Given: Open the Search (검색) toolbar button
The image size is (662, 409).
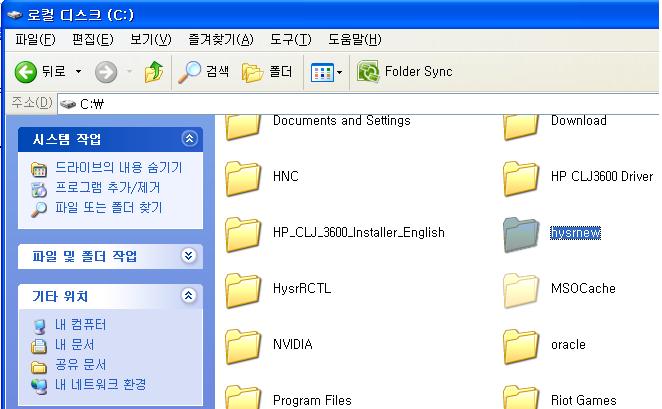Looking at the screenshot, I should [x=204, y=72].
